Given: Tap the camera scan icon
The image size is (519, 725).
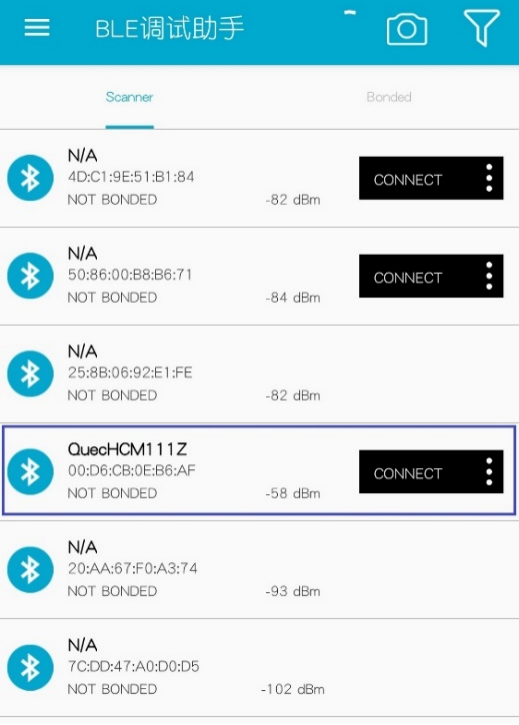Looking at the screenshot, I should [407, 29].
